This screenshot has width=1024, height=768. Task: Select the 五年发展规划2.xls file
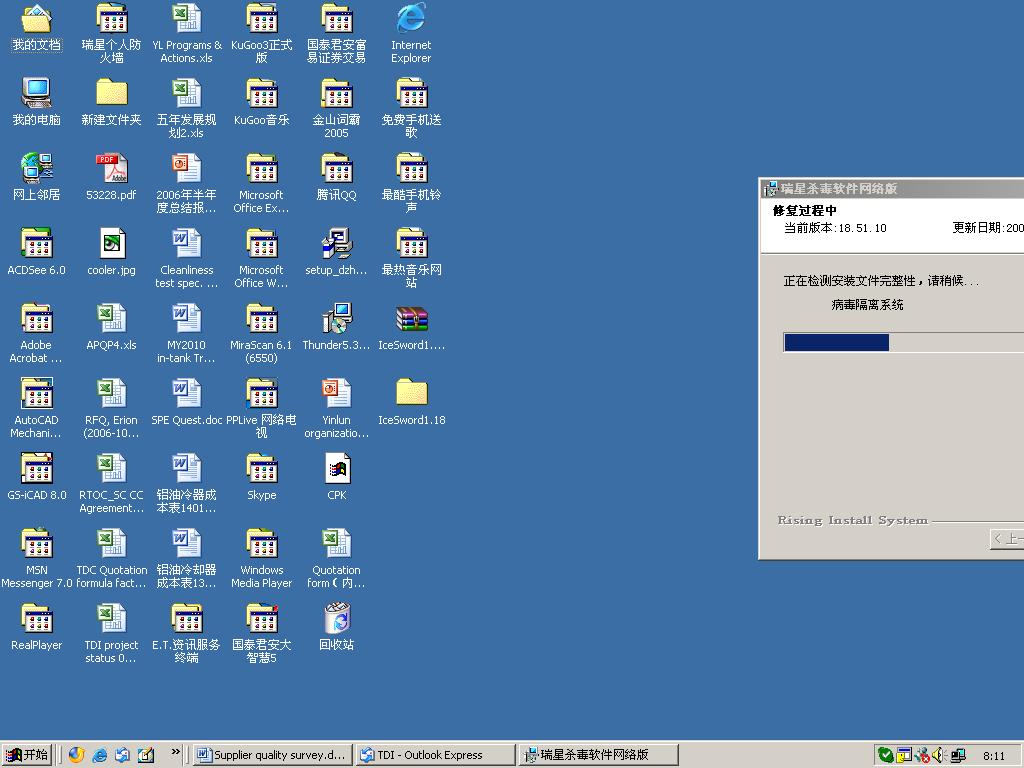tap(187, 108)
